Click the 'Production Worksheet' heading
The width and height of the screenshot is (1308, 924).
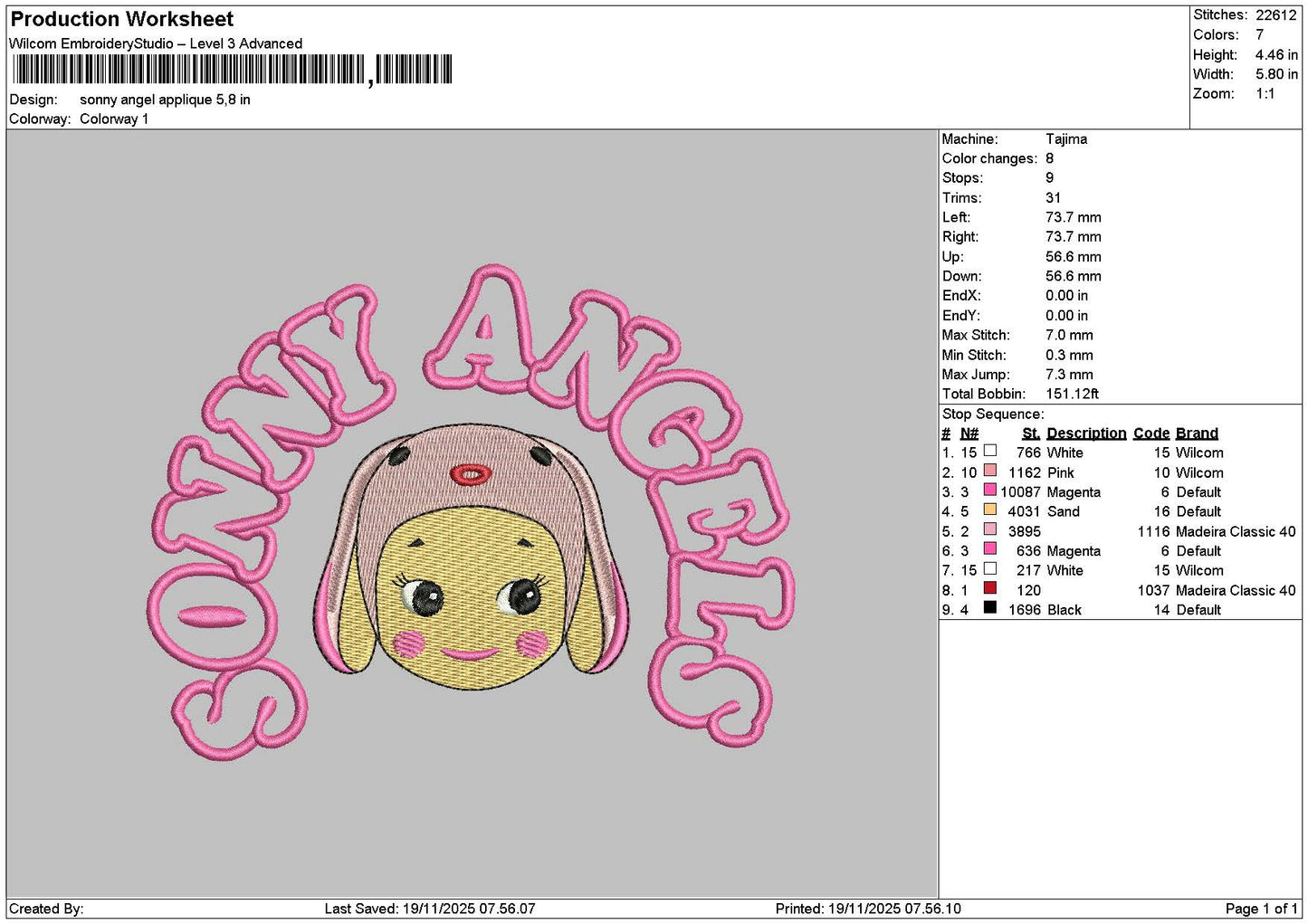click(x=122, y=19)
